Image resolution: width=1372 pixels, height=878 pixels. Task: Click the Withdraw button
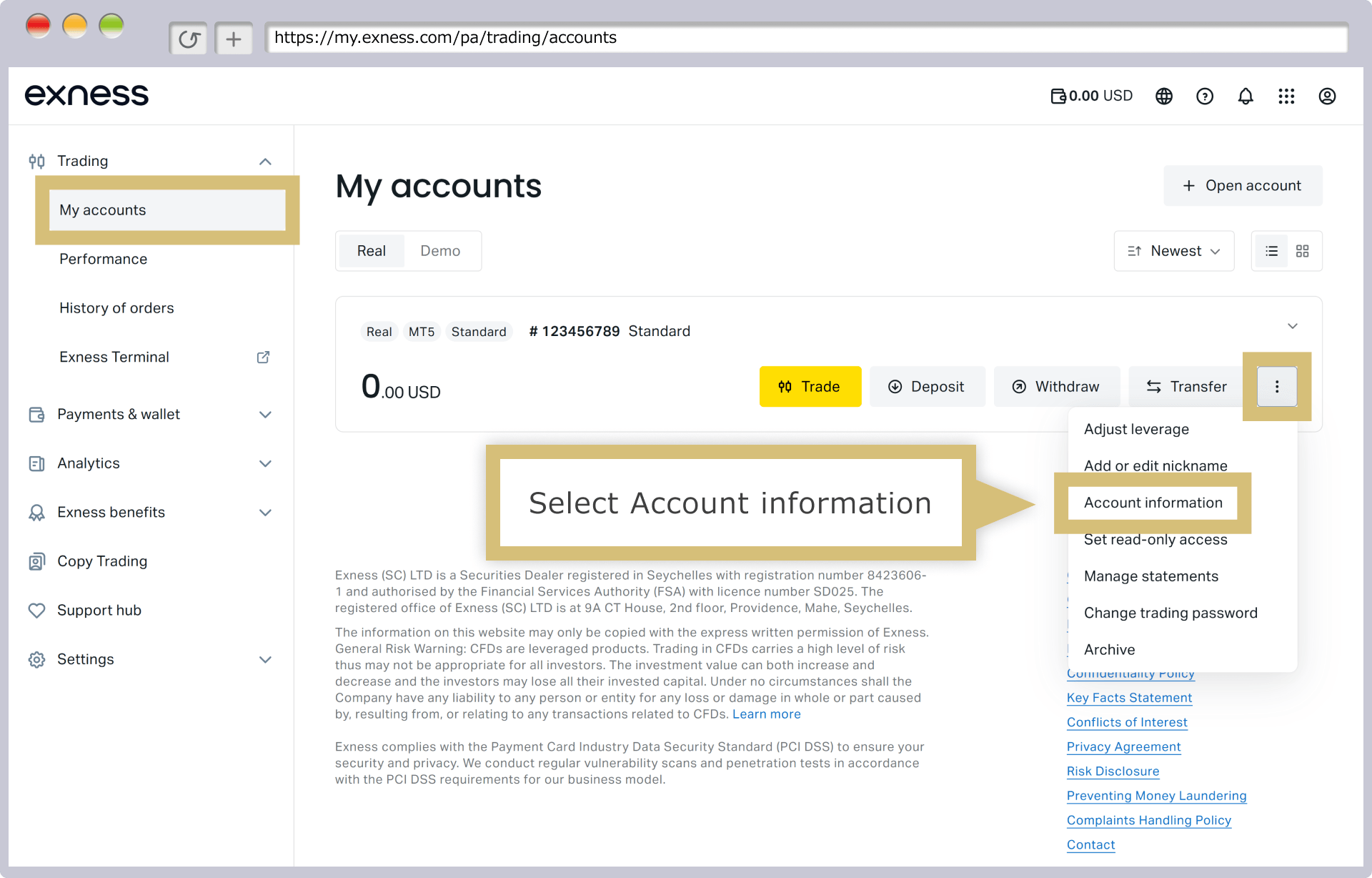pos(1056,387)
